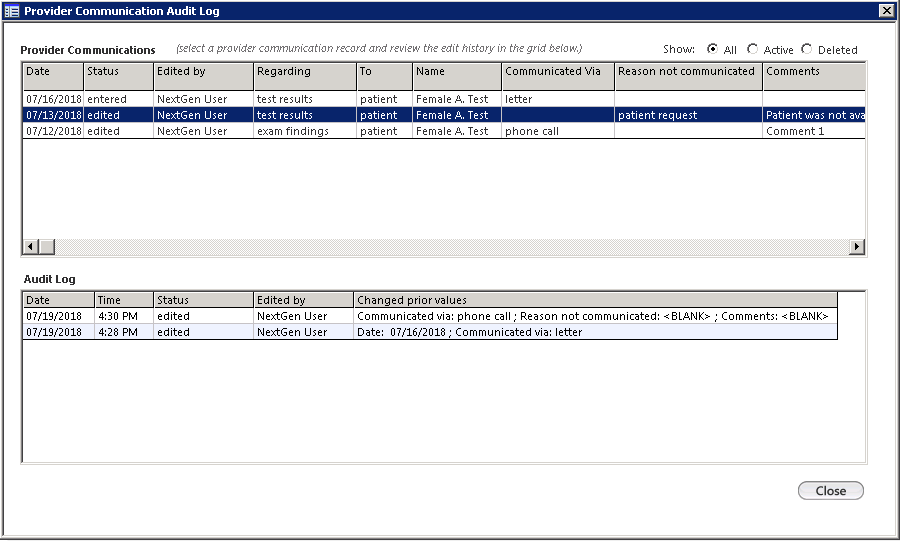
Task: Click the 'Comment 1' comments cell
Action: tap(814, 131)
